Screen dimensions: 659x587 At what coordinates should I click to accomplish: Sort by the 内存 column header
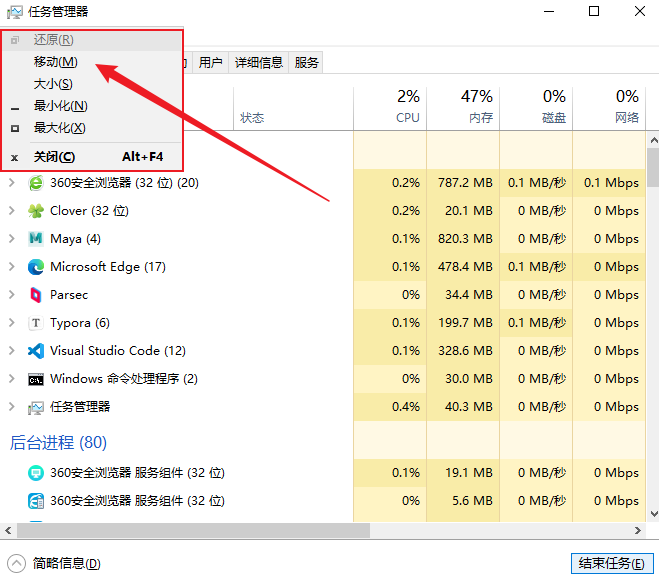click(x=463, y=108)
